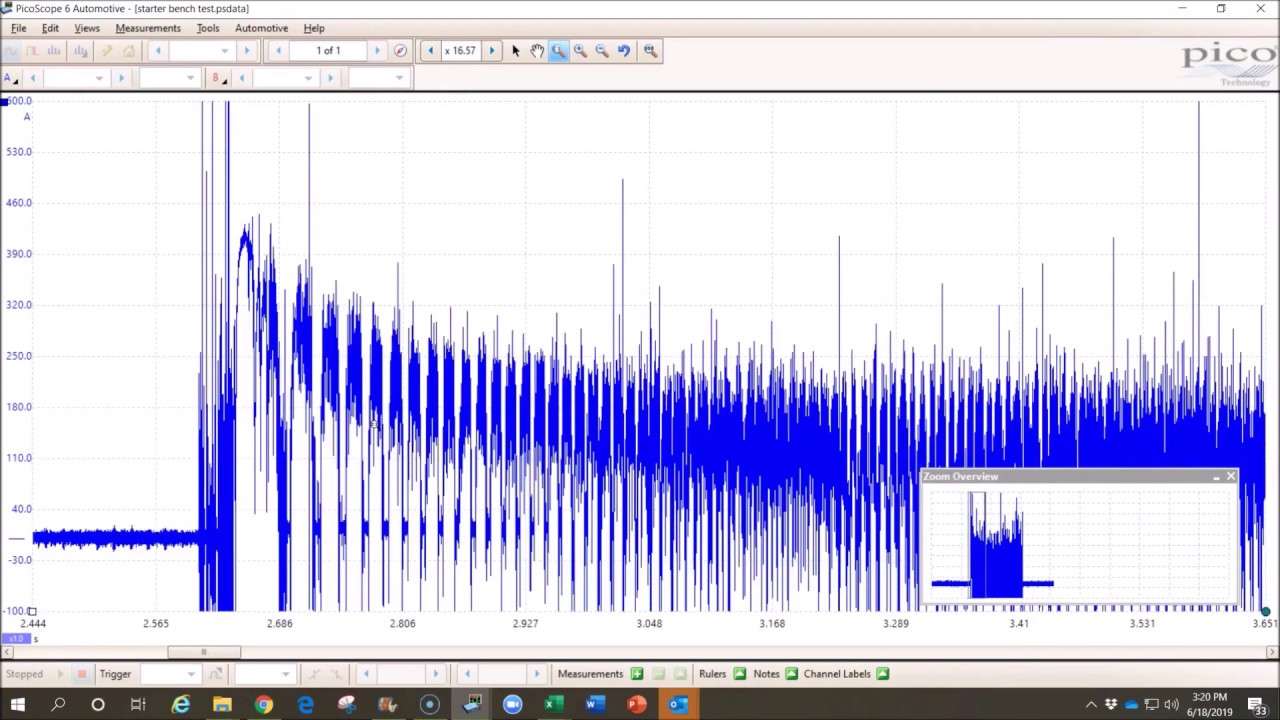Toggle Notes area display
The width and height of the screenshot is (1280, 720).
coord(792,674)
